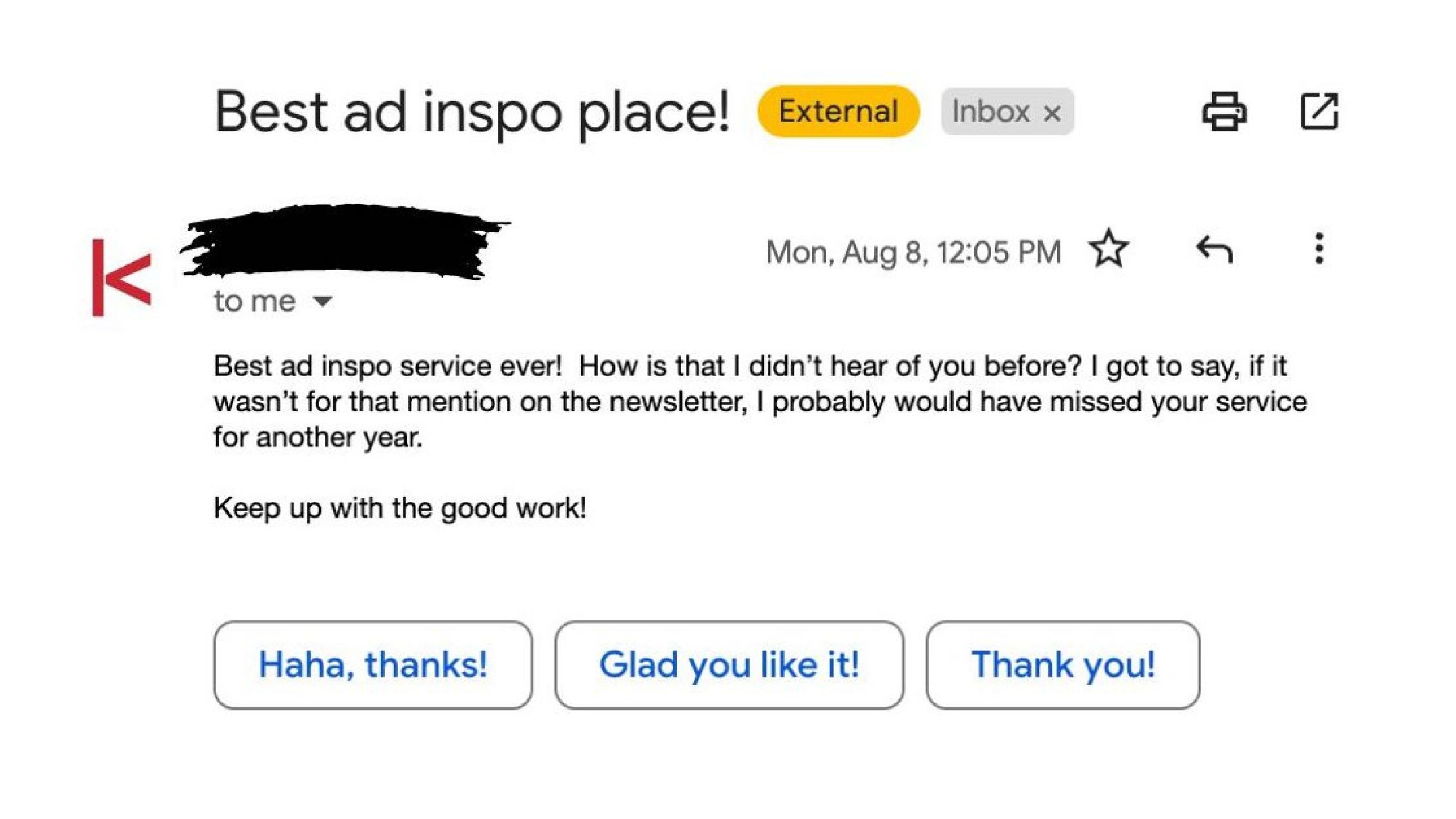The image size is (1456, 819).
Task: Click the "Keep up with the good work!" line
Action: click(x=400, y=508)
